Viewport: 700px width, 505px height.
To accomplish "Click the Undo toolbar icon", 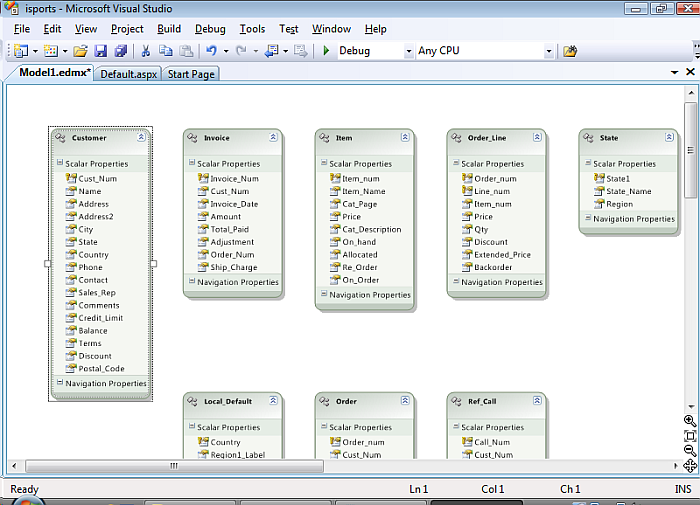I will point(211,51).
